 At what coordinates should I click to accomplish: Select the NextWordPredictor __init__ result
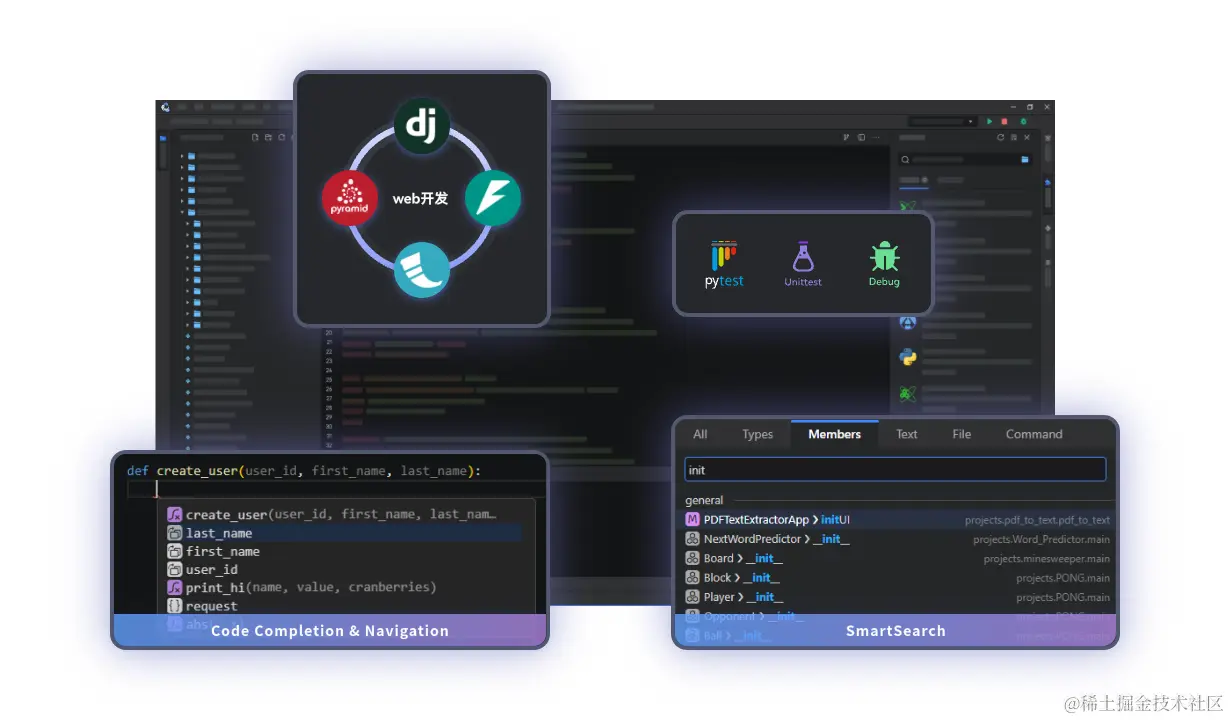pyautogui.click(x=897, y=539)
